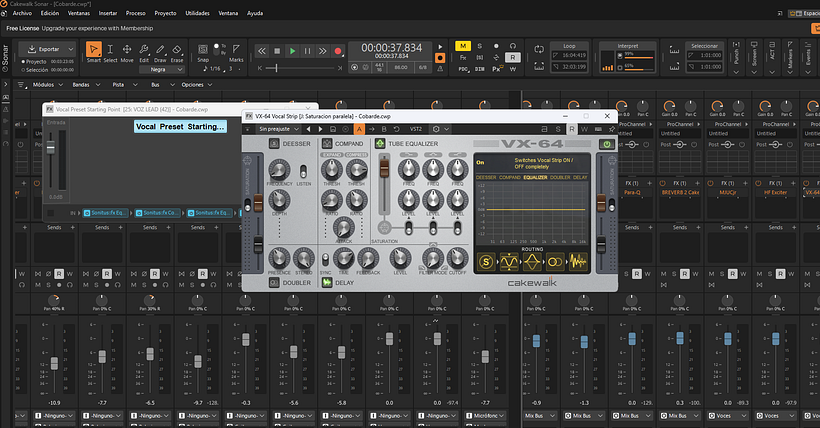The height and width of the screenshot is (428, 820).
Task: Open the Sin preajuste preset dropdown
Action: point(282,129)
